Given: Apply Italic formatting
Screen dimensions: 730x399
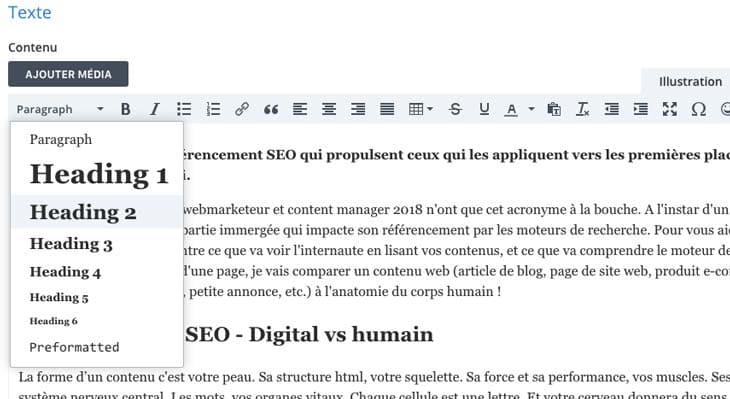Looking at the screenshot, I should 155,109.
